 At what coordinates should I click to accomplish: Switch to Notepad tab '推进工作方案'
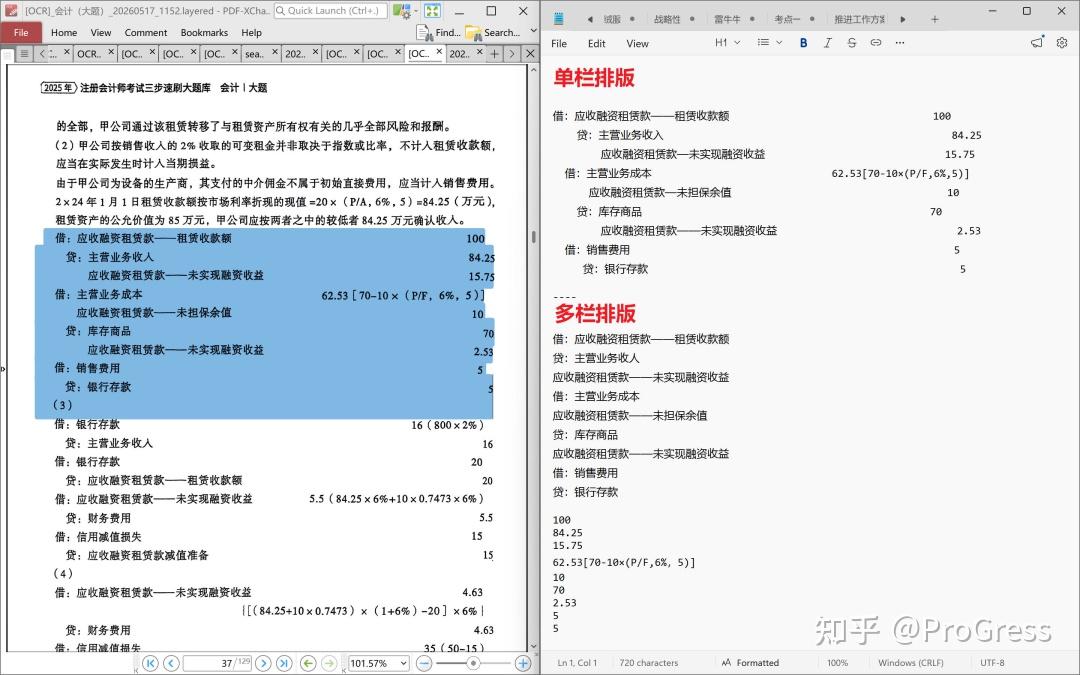[x=860, y=19]
